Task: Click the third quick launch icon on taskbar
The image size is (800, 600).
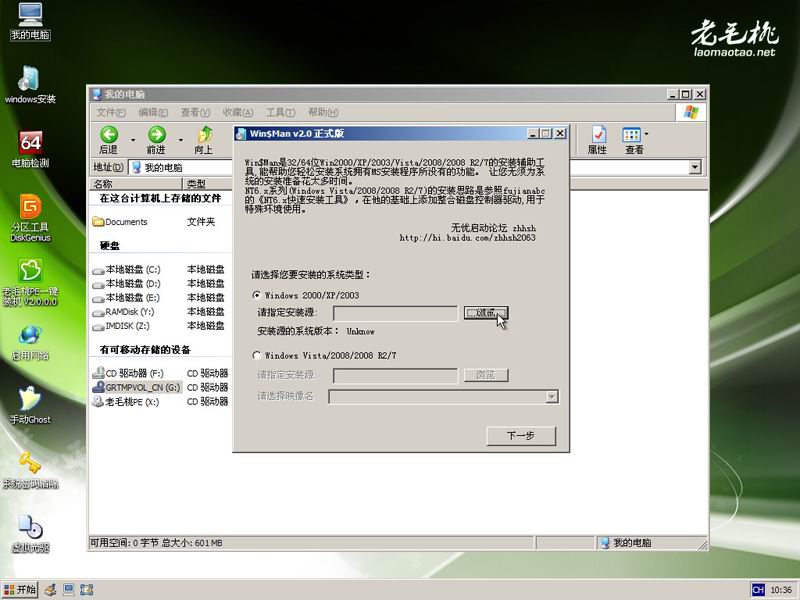Action: click(87, 590)
